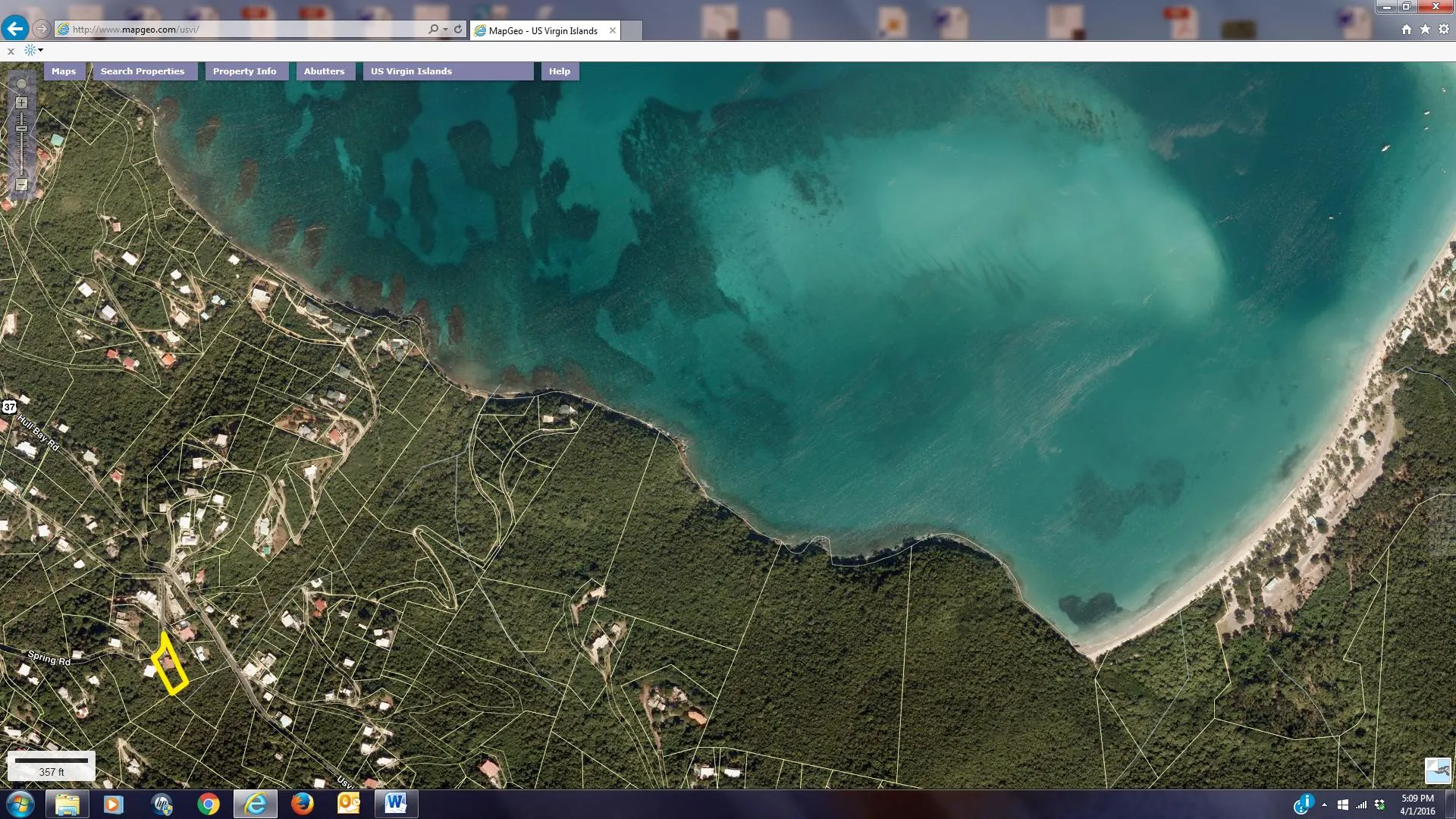Screen dimensions: 1456x819
Task: Open the Help menu
Action: click(x=559, y=71)
